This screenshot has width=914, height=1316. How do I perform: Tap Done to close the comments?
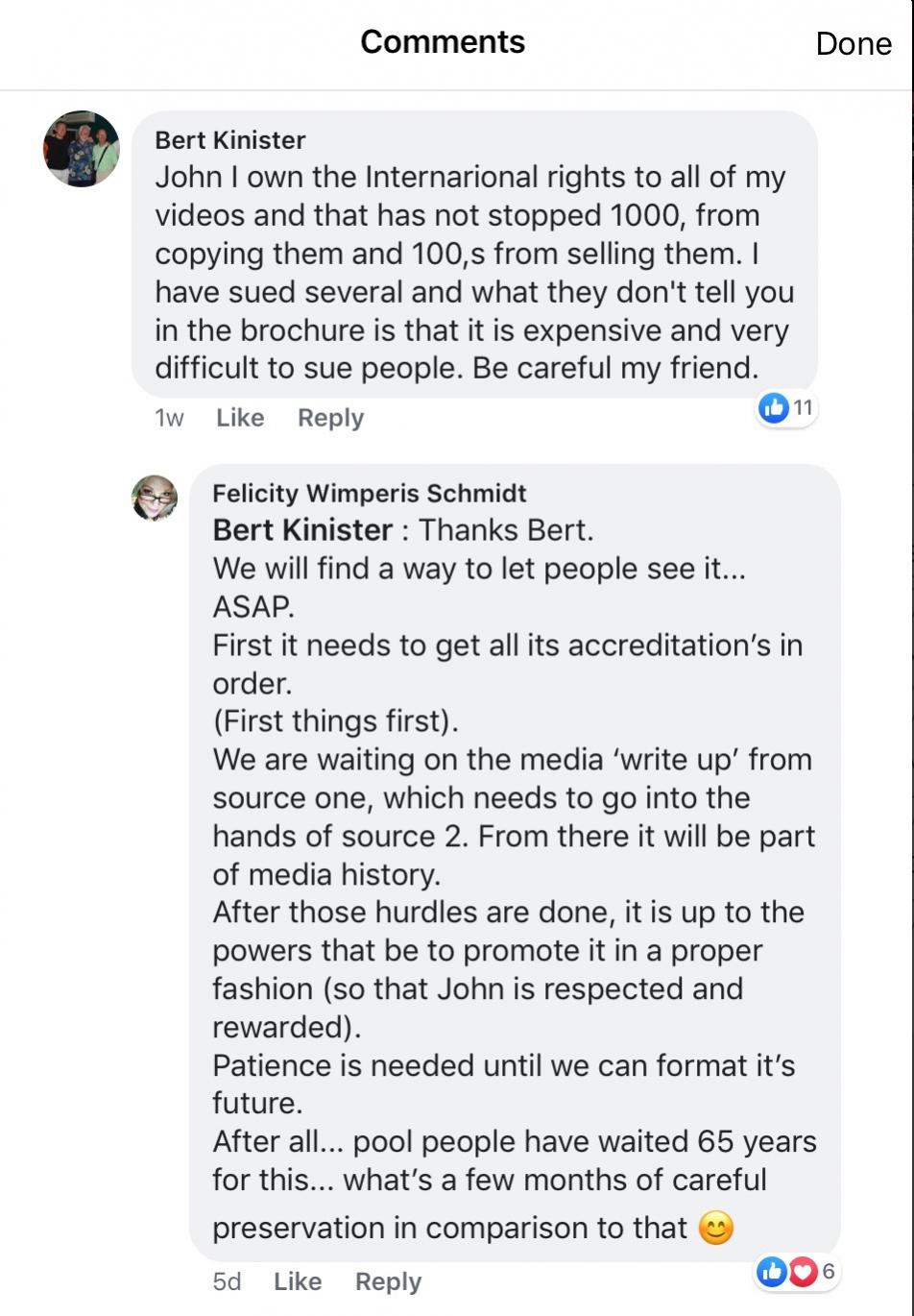click(854, 43)
